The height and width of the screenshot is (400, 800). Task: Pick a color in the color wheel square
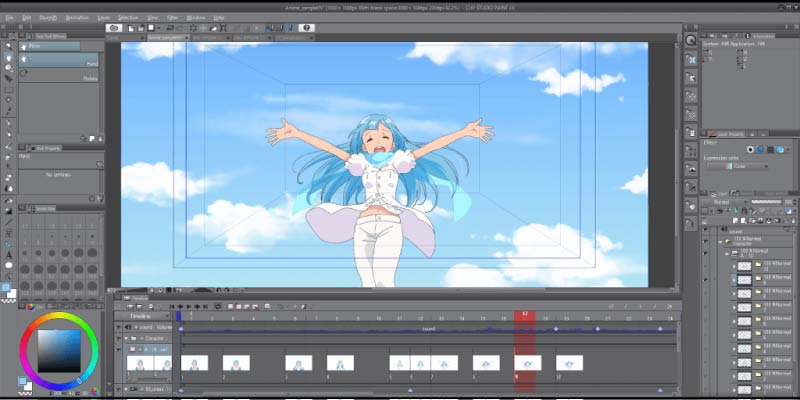pos(59,352)
